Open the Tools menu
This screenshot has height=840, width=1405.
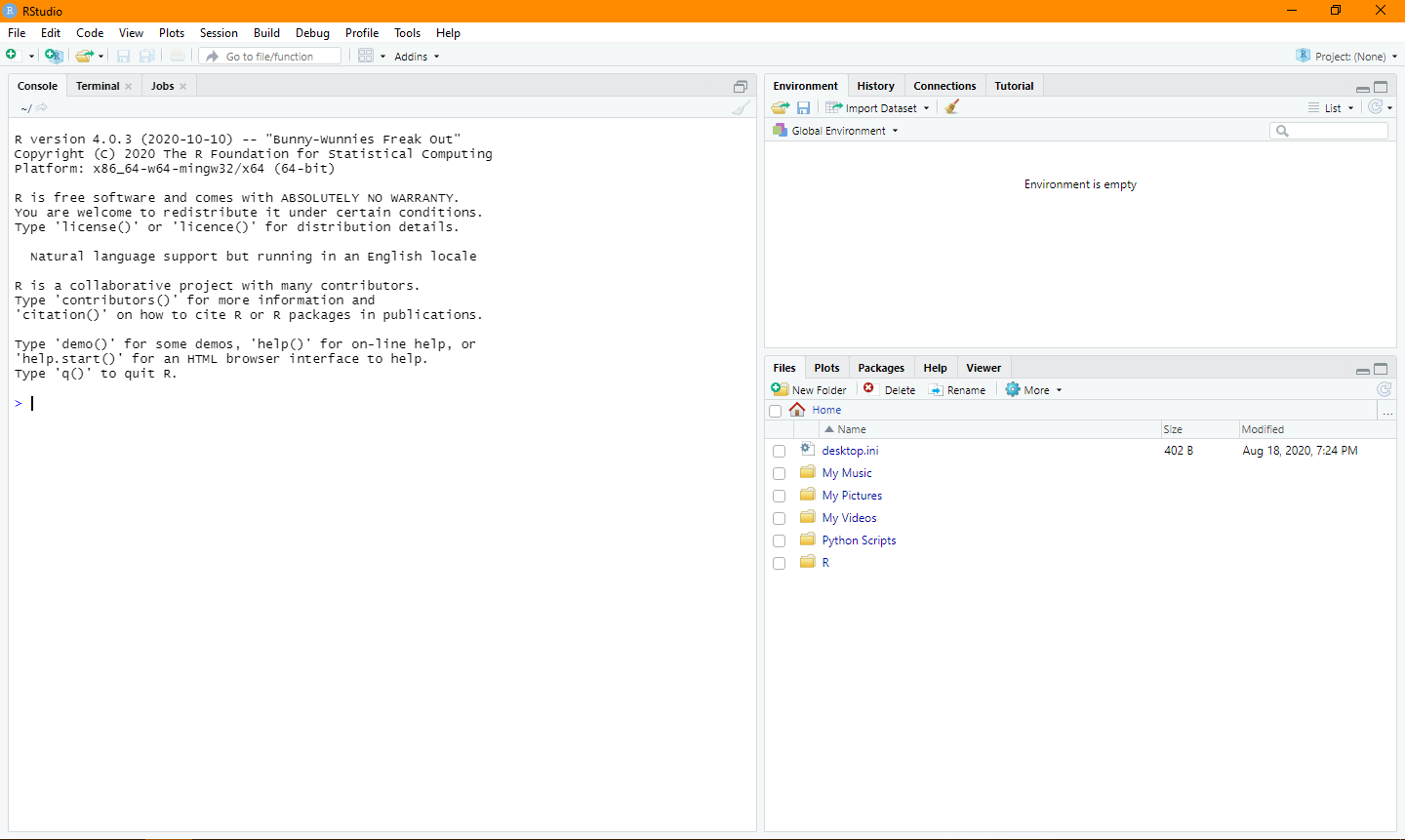point(408,32)
